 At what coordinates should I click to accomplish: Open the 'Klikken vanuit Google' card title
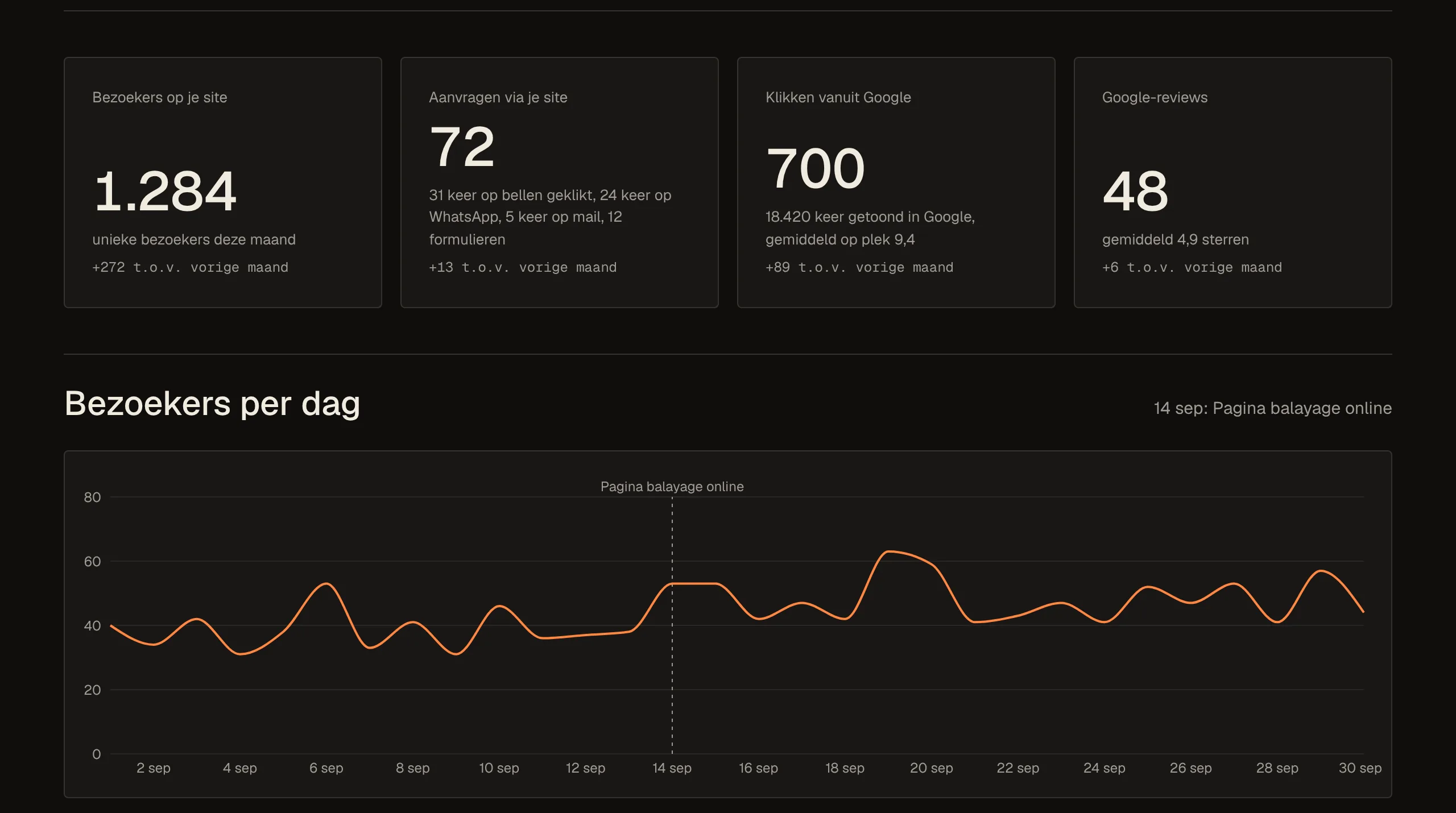click(838, 97)
